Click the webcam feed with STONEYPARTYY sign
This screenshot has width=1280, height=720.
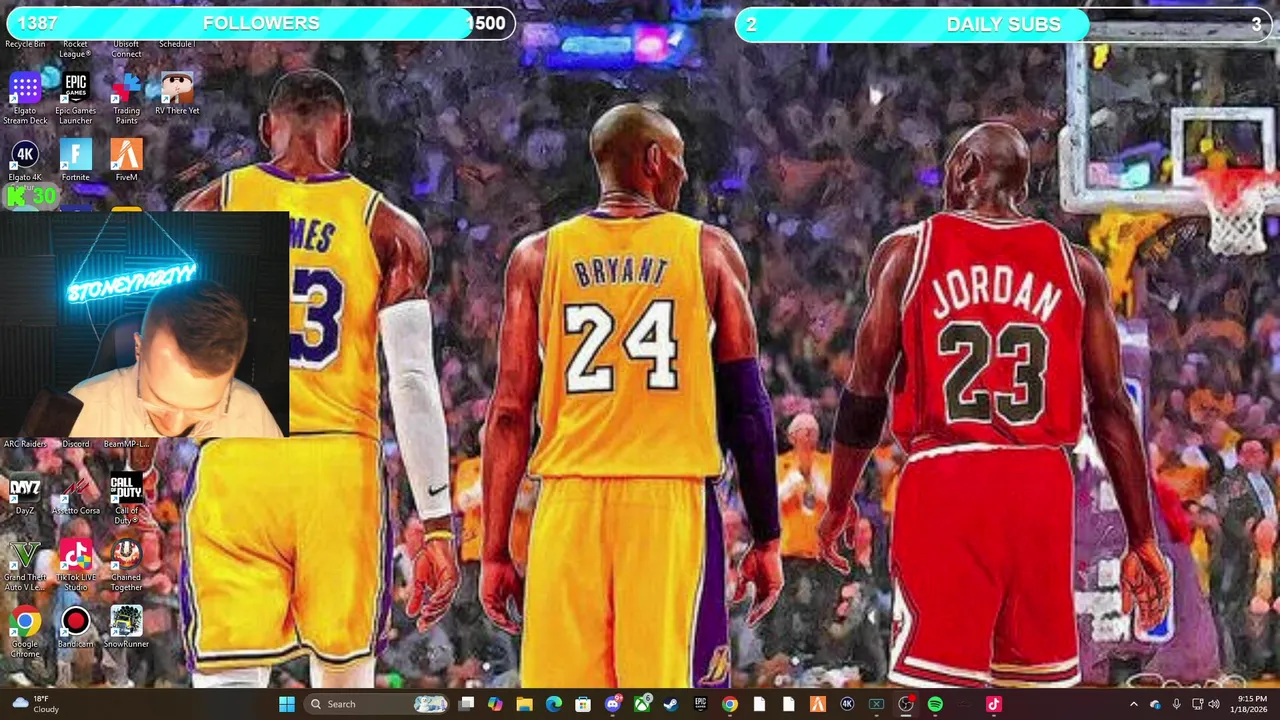(145, 324)
